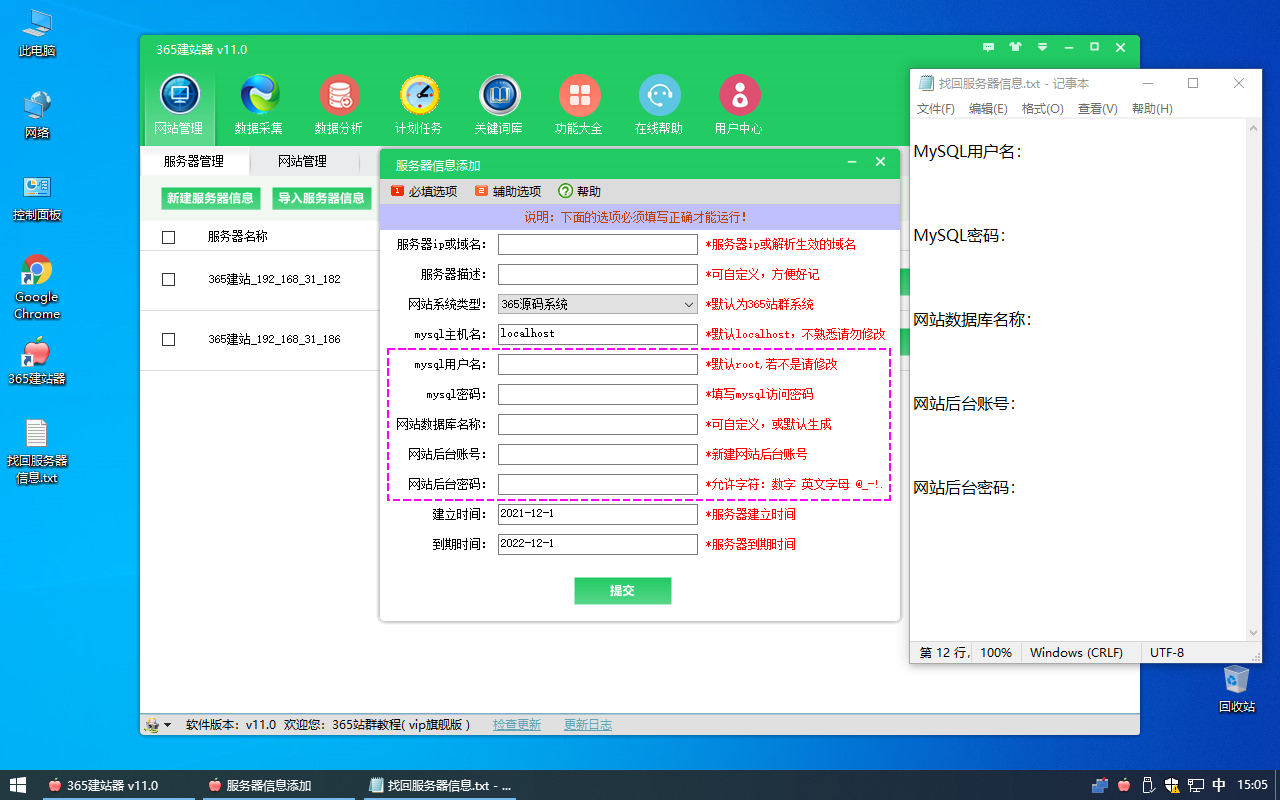Viewport: 1280px width, 800px height.
Task: Click 建立时间 date field
Action: [x=597, y=514]
